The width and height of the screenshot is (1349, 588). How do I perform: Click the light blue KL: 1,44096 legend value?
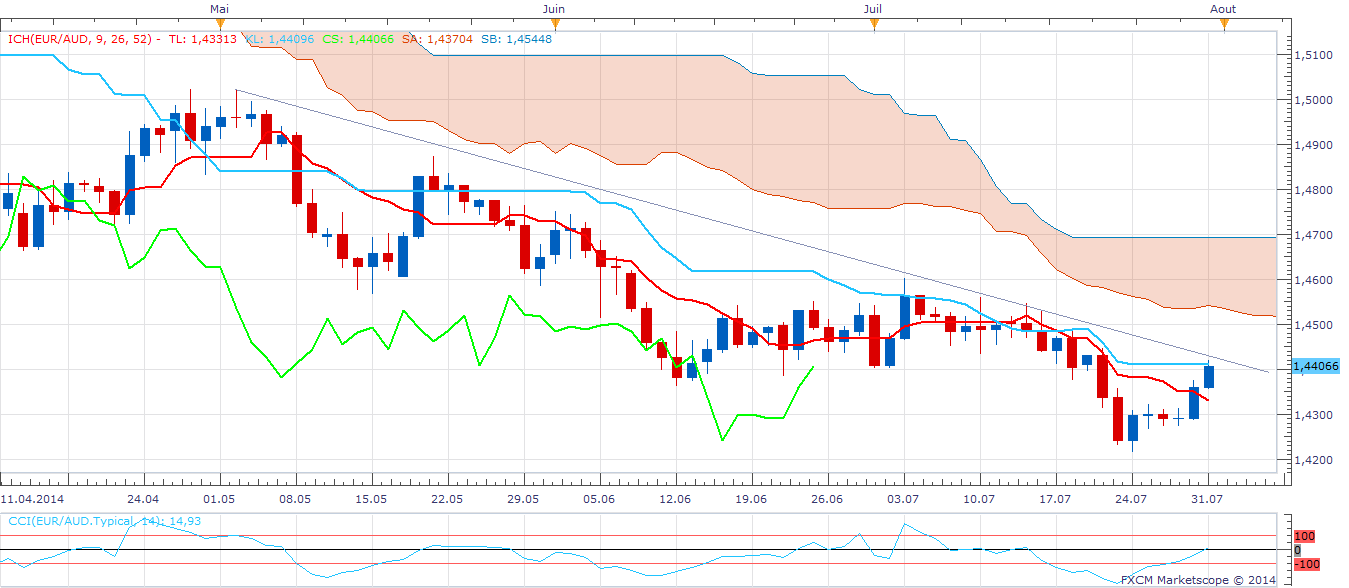point(279,39)
